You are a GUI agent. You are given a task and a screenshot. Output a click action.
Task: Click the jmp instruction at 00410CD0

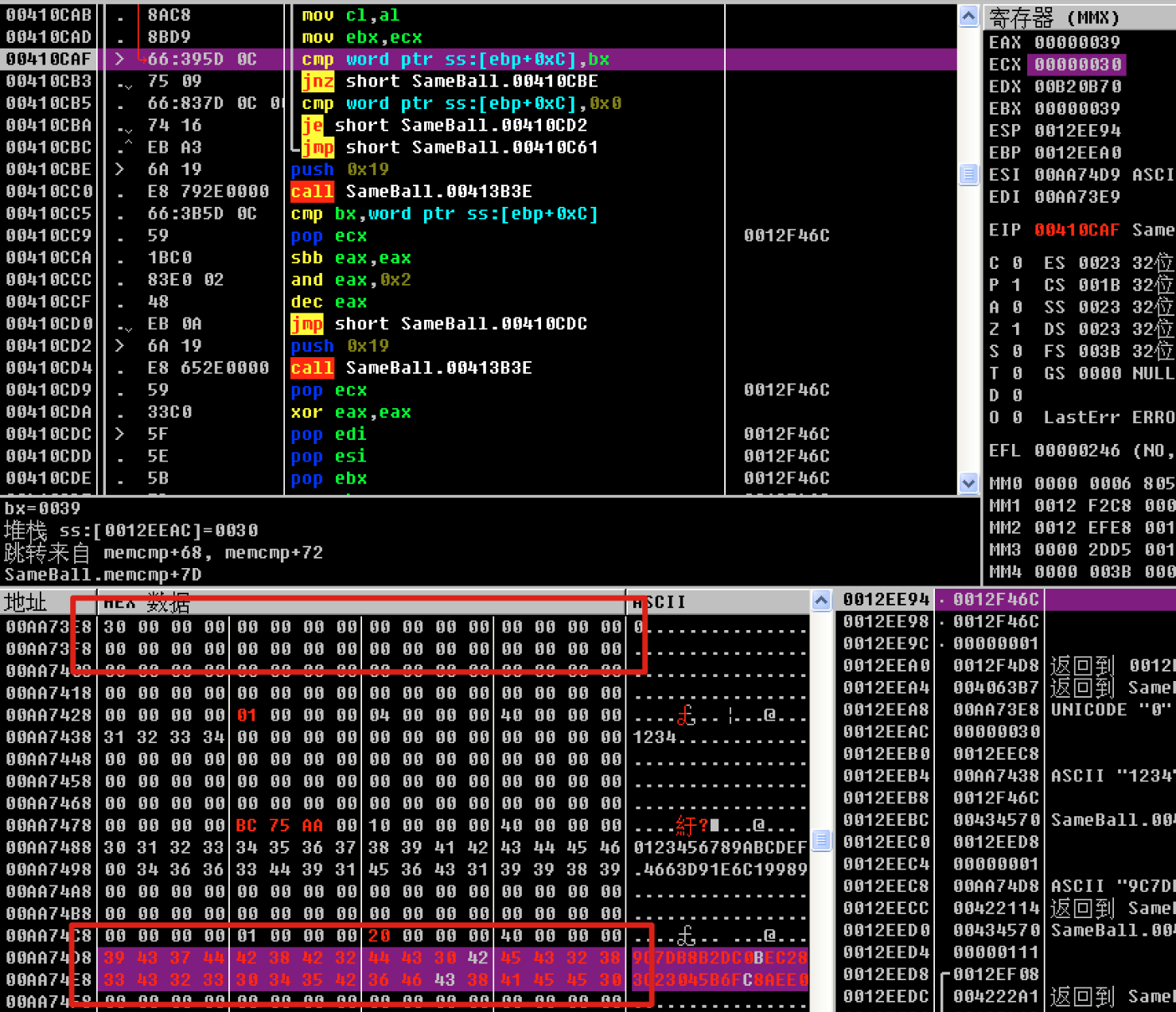(x=306, y=324)
